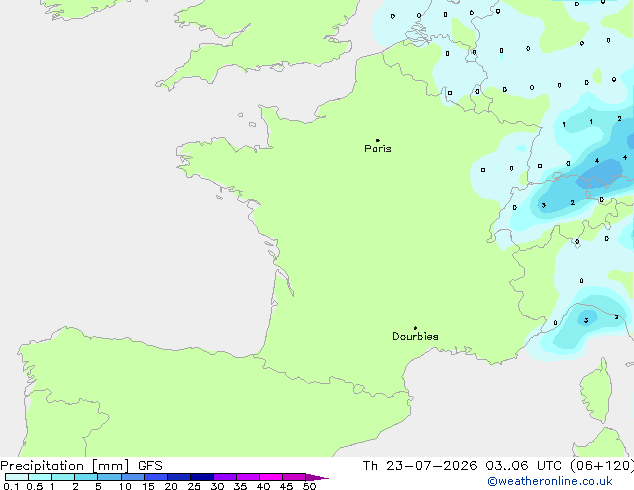The height and width of the screenshot is (490, 634).
Task: Click the '25' legend scale value
Action: pos(194,486)
